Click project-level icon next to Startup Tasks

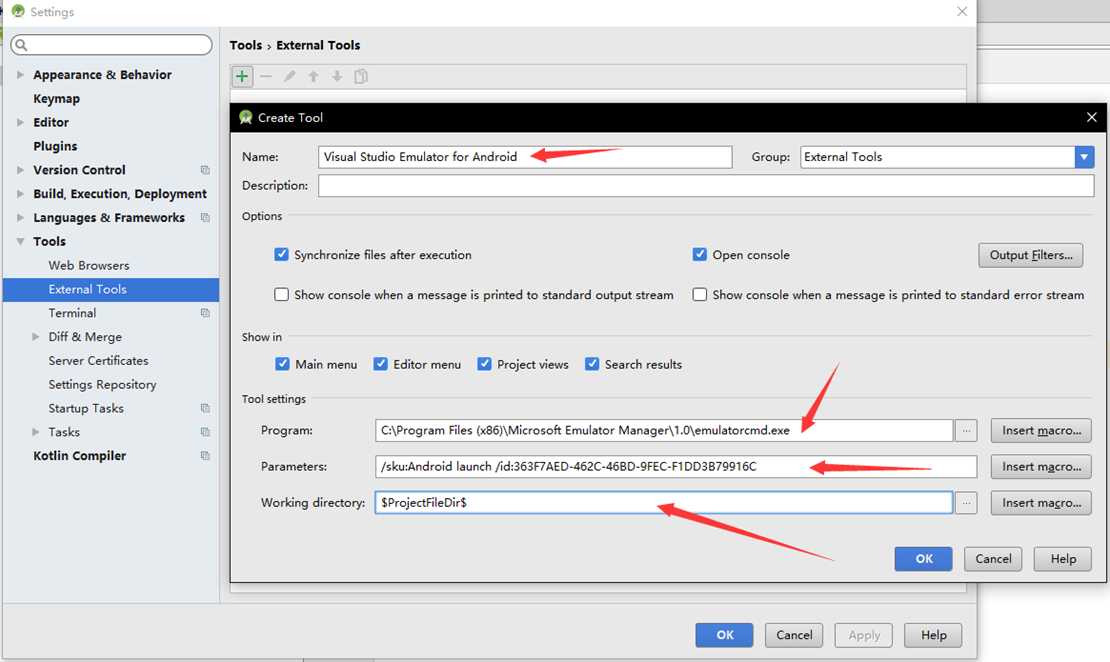pos(205,409)
